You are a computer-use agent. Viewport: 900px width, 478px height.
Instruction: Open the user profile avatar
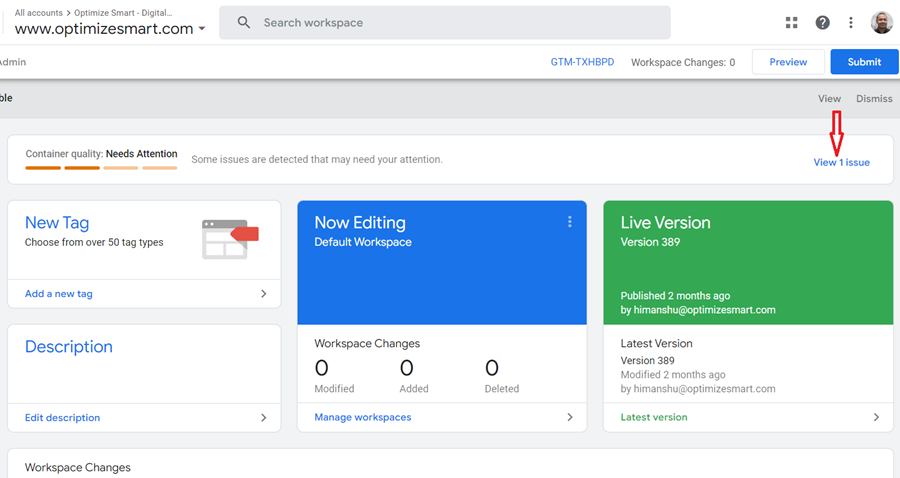881,22
